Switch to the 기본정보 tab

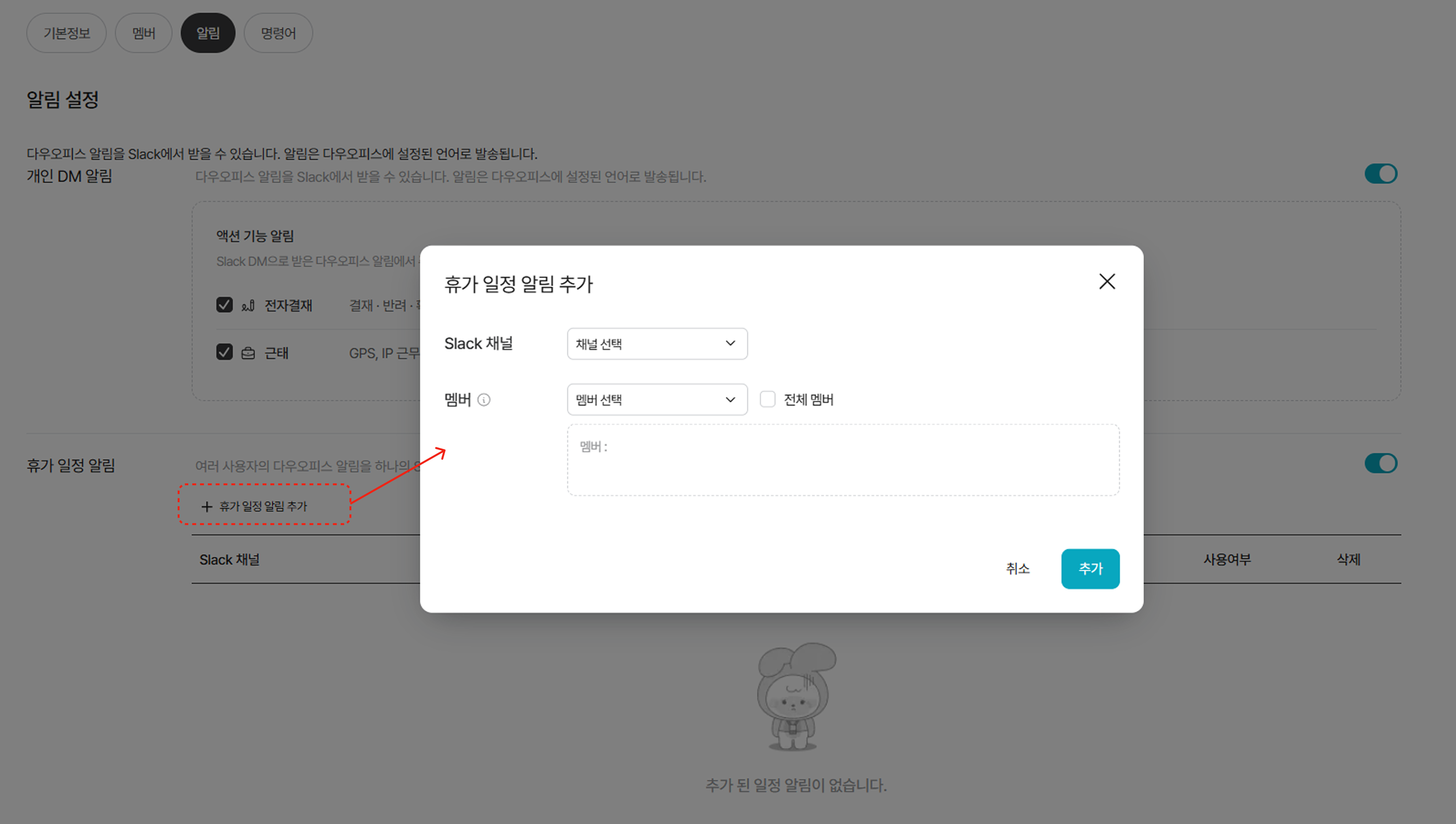(67, 33)
